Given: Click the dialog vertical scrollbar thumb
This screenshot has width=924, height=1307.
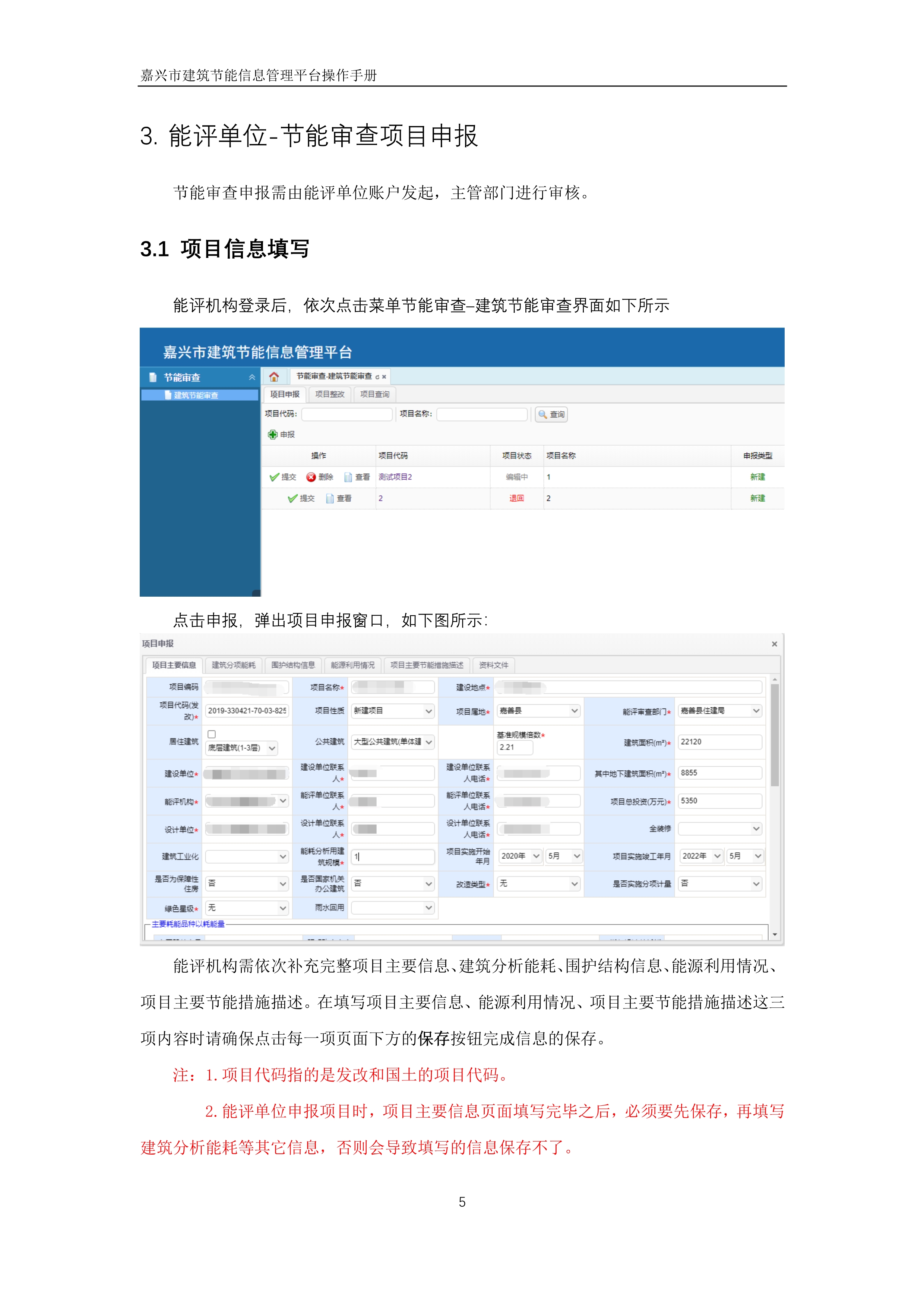Looking at the screenshot, I should click(774, 735).
